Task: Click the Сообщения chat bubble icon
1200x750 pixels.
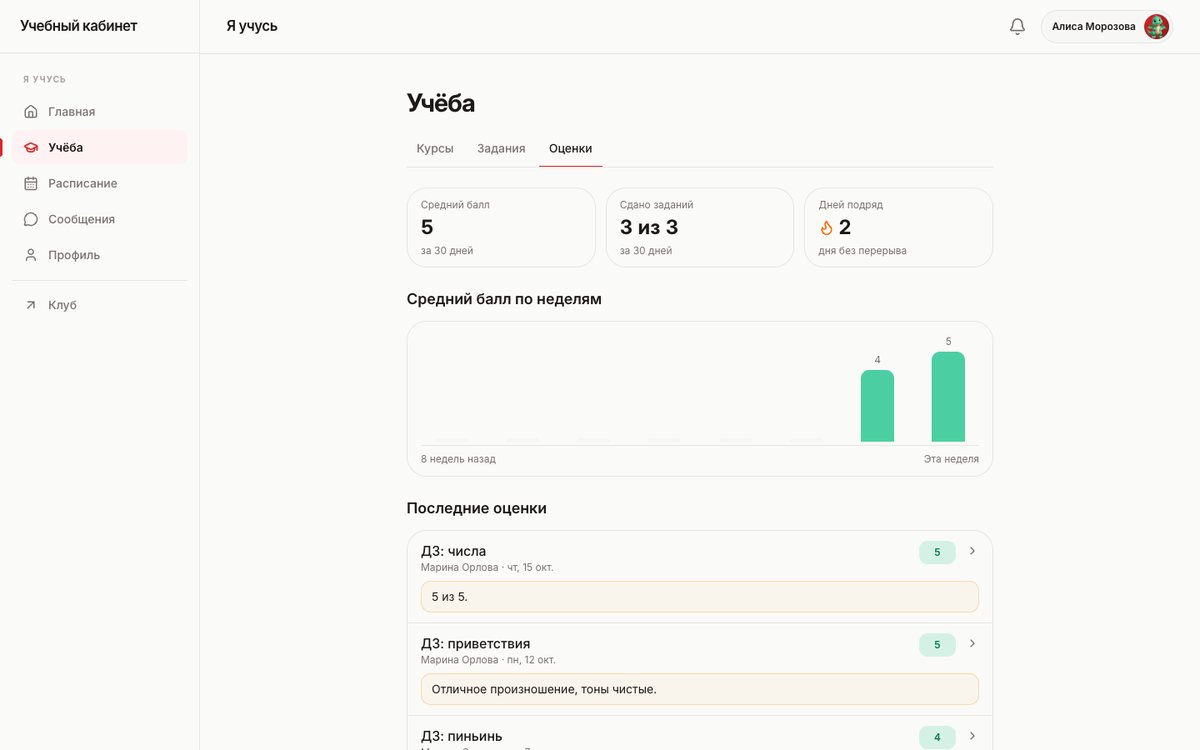Action: (x=31, y=220)
